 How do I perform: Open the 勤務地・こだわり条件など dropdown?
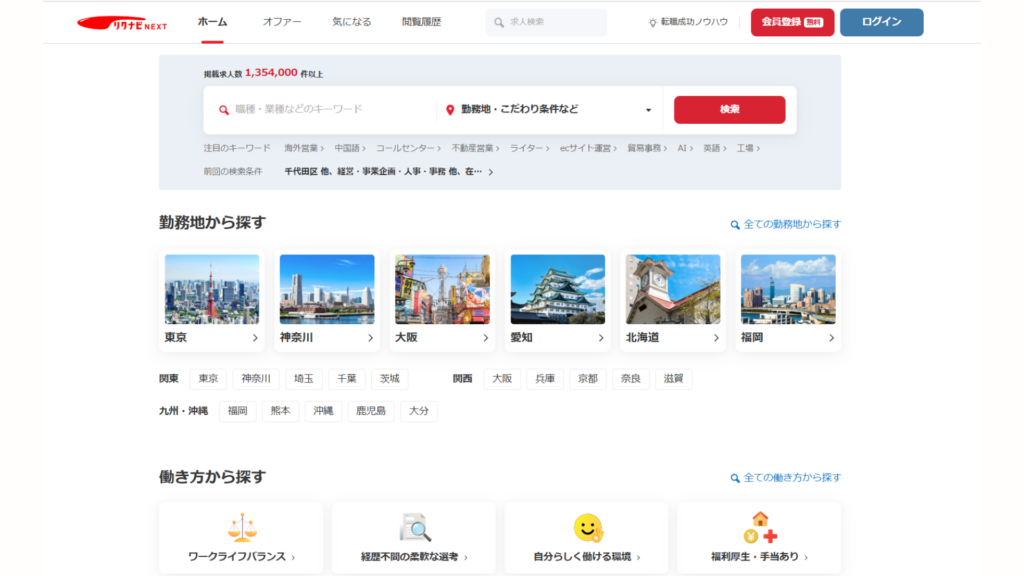647,109
